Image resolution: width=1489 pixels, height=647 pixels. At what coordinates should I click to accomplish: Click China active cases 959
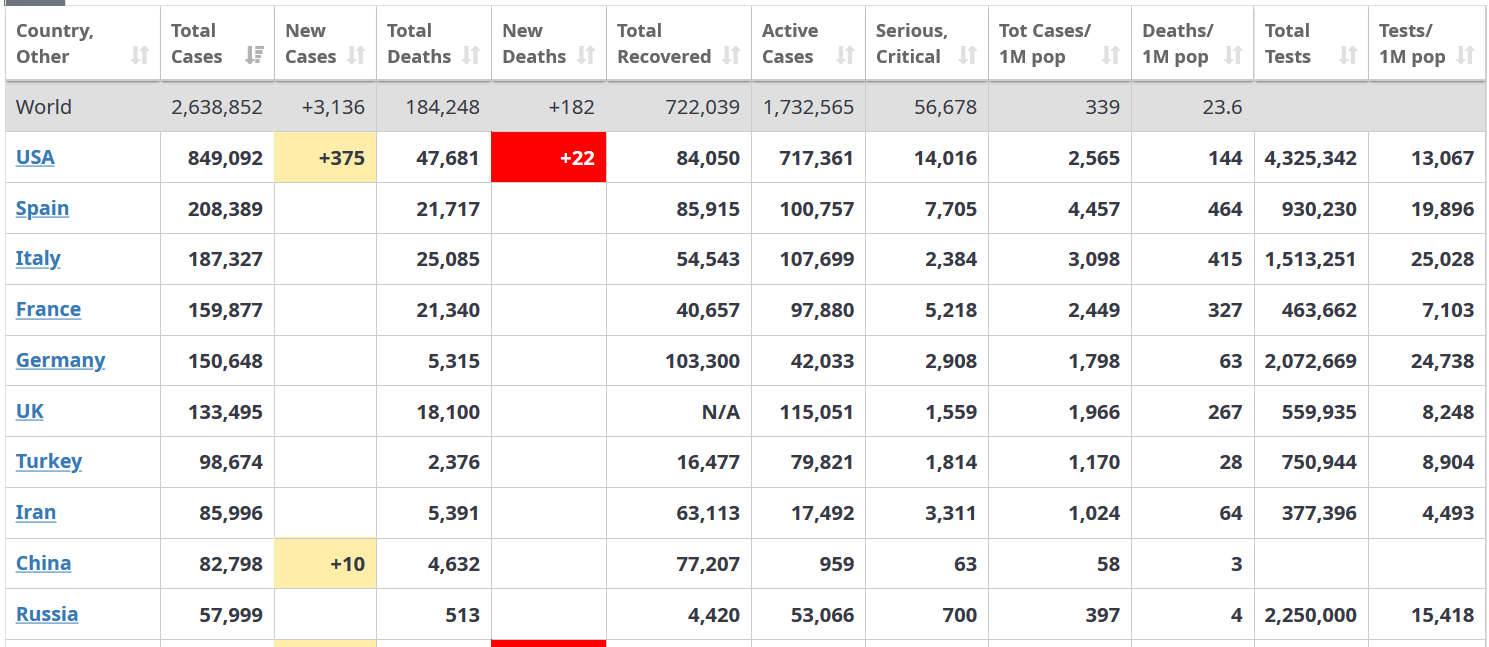pyautogui.click(x=835, y=564)
